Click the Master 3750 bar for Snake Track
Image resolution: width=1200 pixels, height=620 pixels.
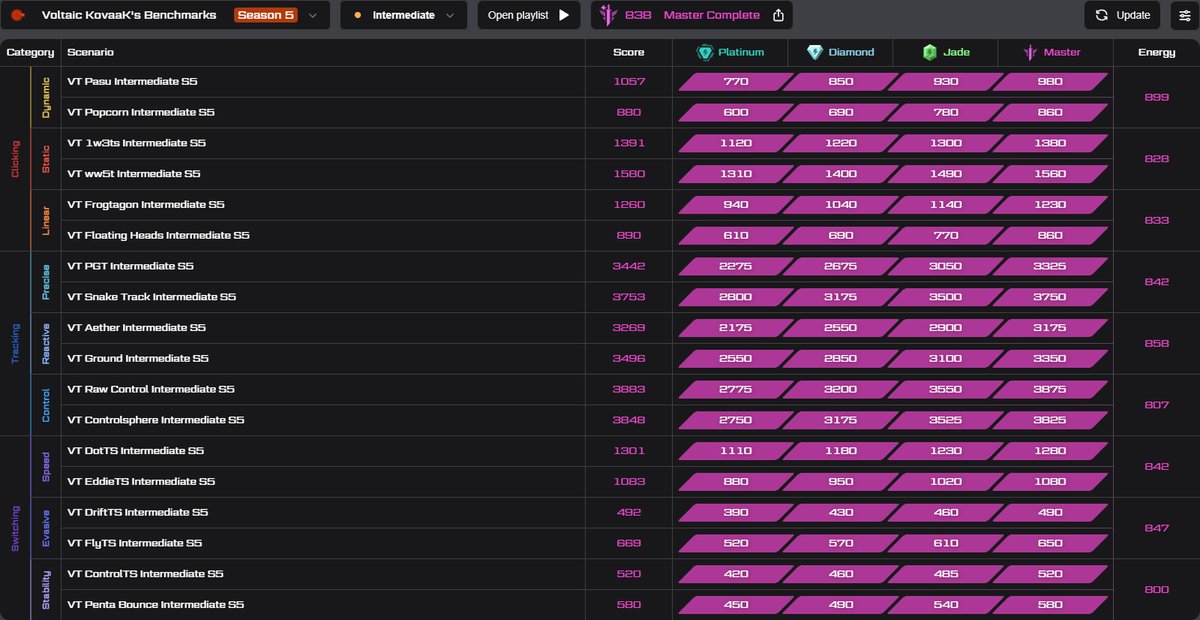click(x=1049, y=297)
